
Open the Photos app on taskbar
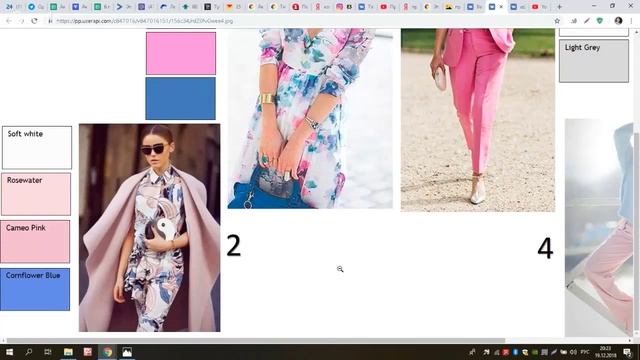click(127, 352)
